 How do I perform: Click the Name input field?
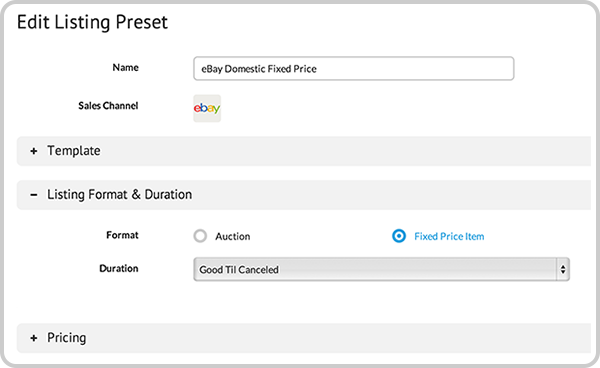[x=354, y=68]
